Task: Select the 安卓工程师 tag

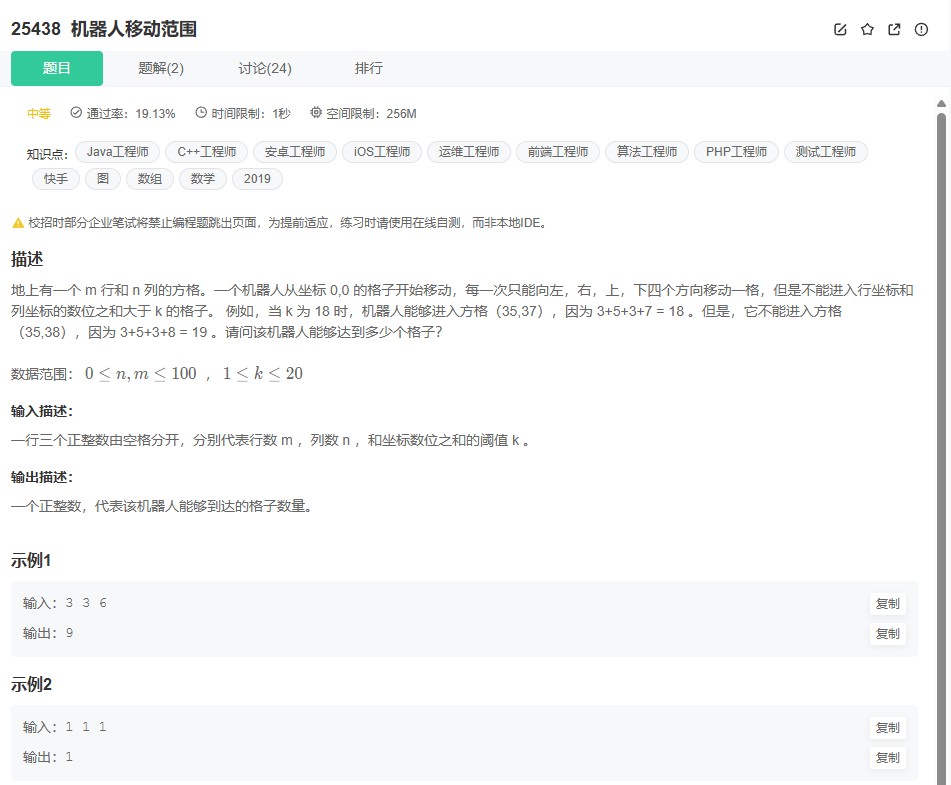Action: (x=295, y=152)
